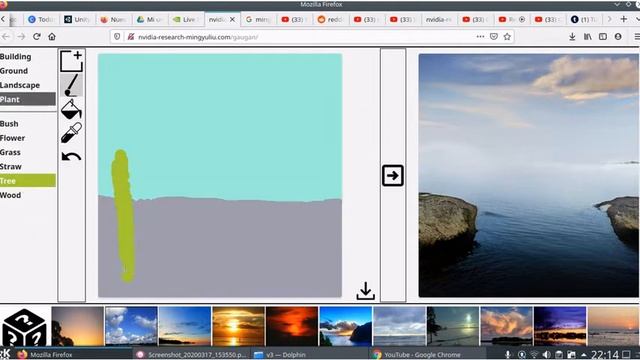Pick the purple twilight style thumbnail
Image resolution: width=640 pixels, height=360 pixels.
pos(560,326)
